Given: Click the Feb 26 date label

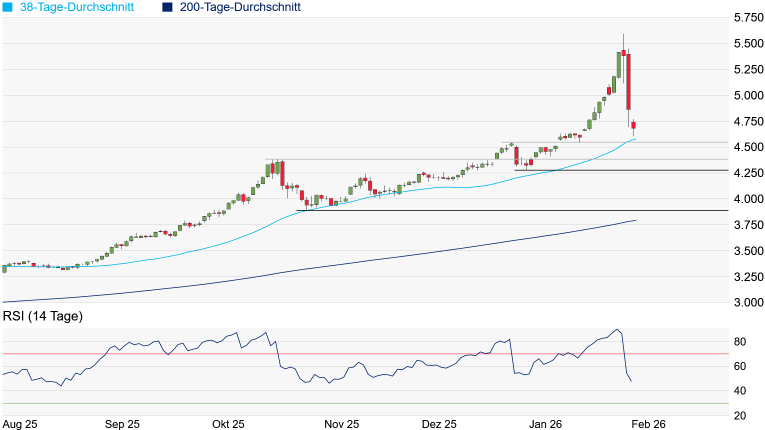Looking at the screenshot, I should pyautogui.click(x=652, y=424).
